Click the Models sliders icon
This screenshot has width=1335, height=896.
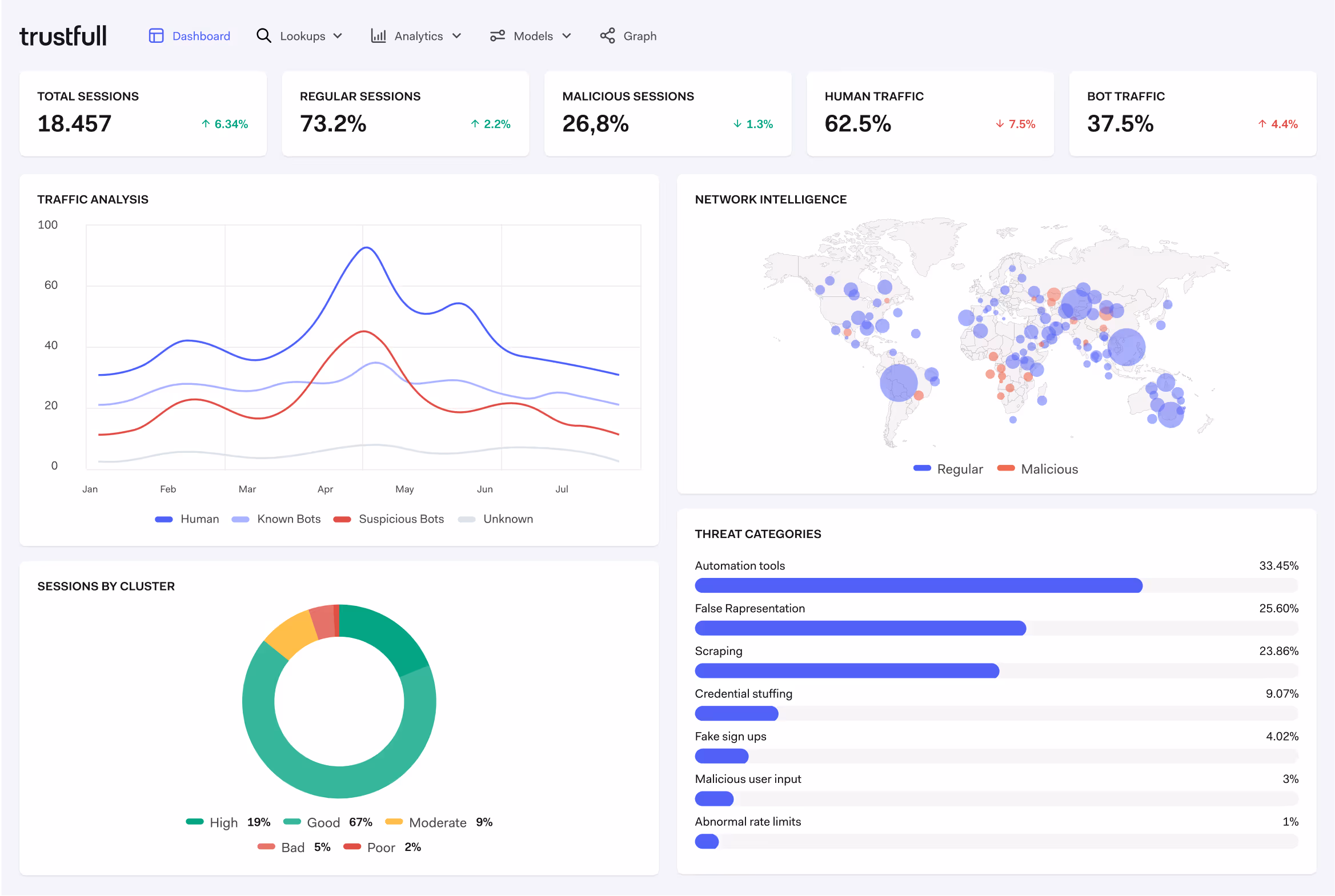tap(496, 35)
